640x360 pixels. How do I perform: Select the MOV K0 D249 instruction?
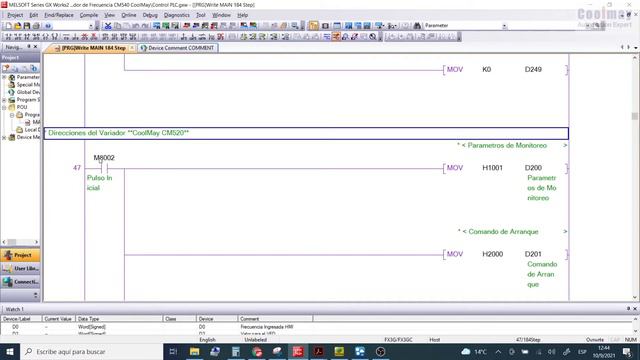[x=505, y=70]
